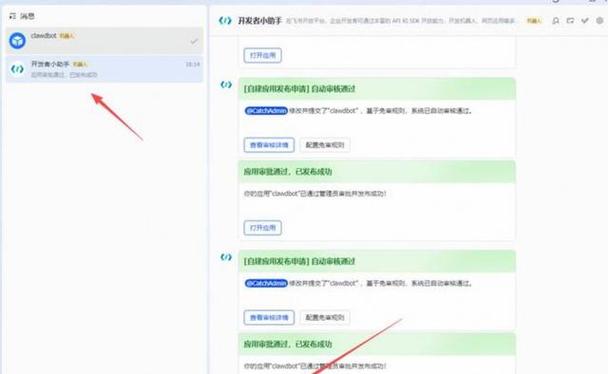Click the @CatchAdmin mention in upper card
The height and width of the screenshot is (374, 608).
[x=266, y=111]
